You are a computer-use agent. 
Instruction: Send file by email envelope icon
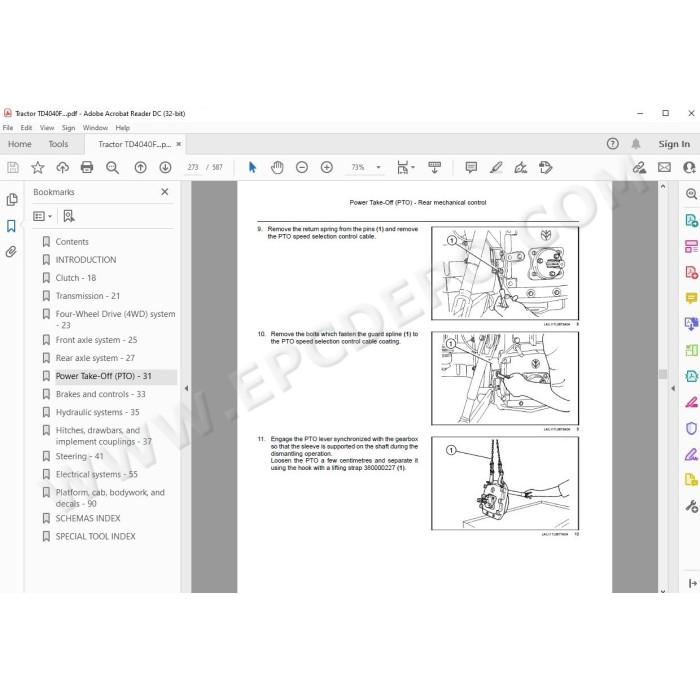click(x=664, y=167)
